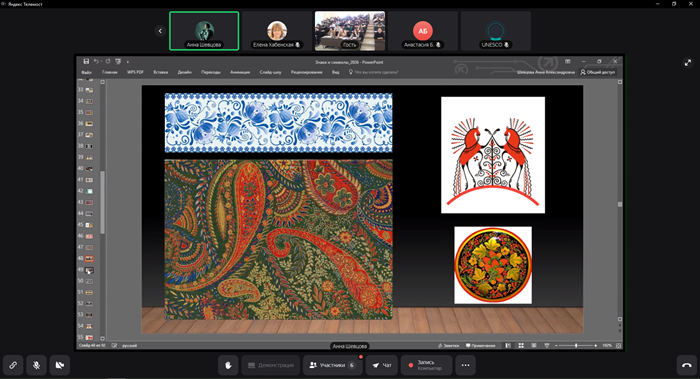The image size is (700, 379).
Task: Copy the meeting link with the chain icon
Action: [13, 365]
